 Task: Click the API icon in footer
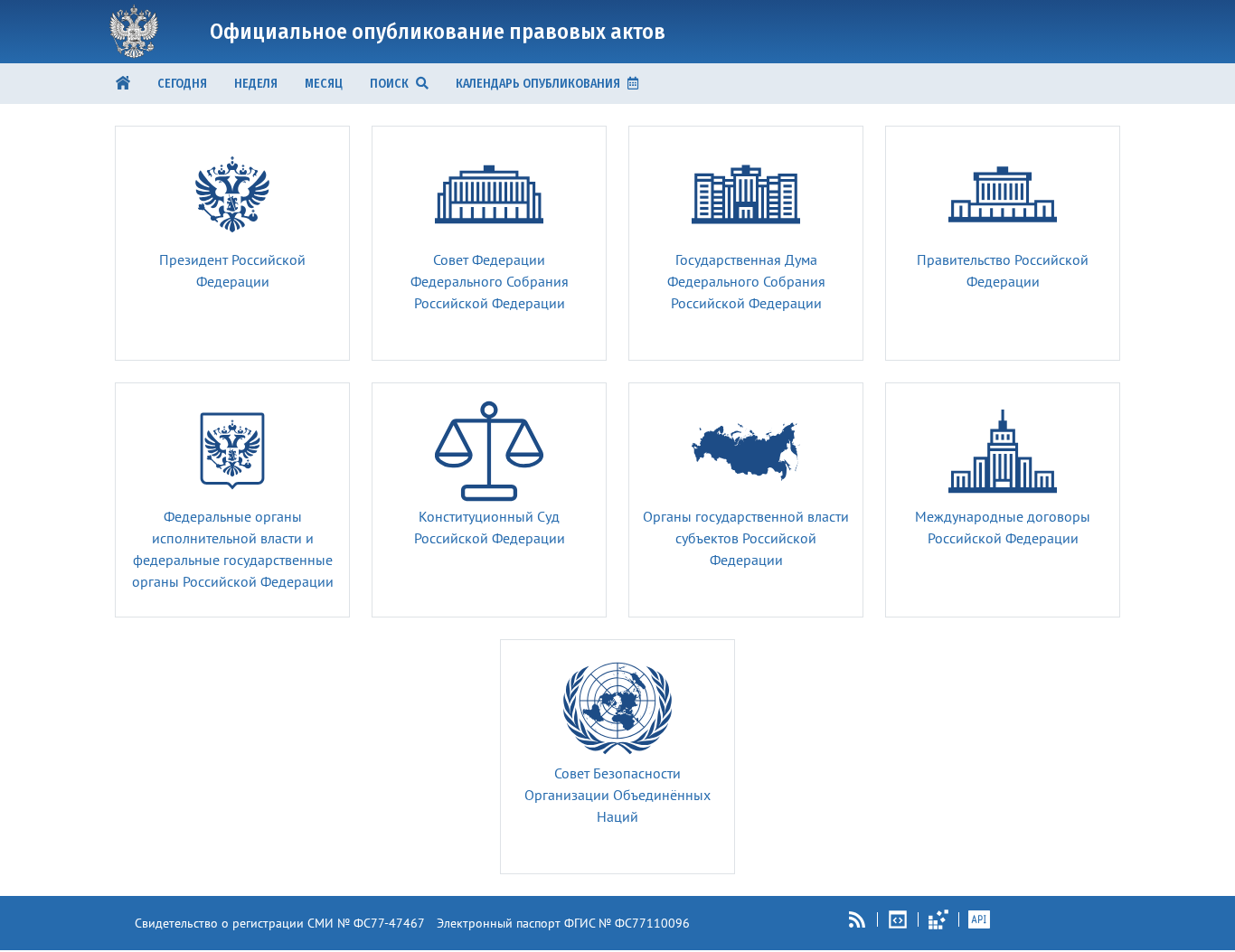point(979,919)
